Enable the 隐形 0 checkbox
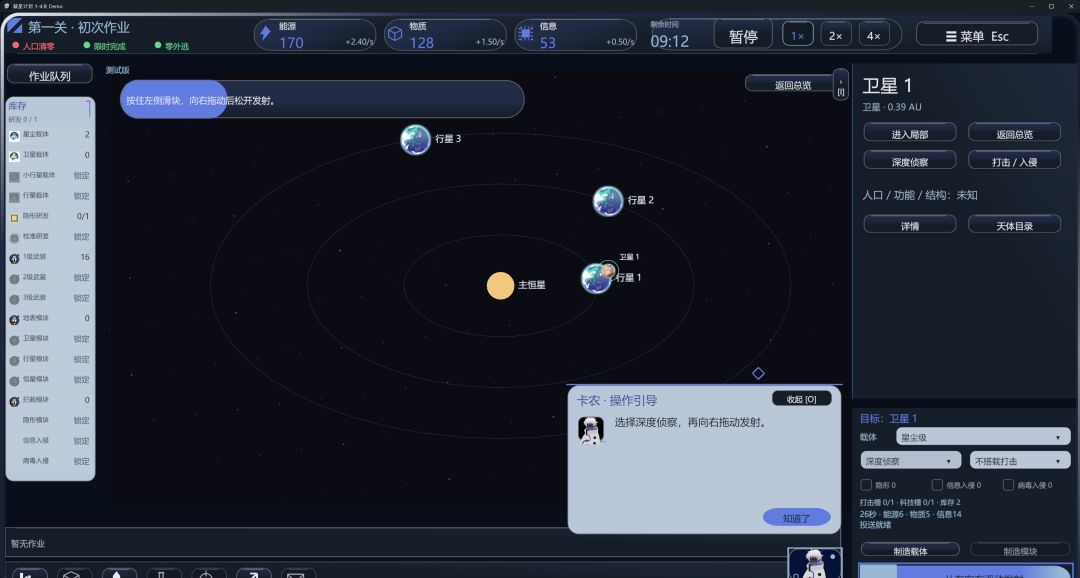 pyautogui.click(x=866, y=485)
